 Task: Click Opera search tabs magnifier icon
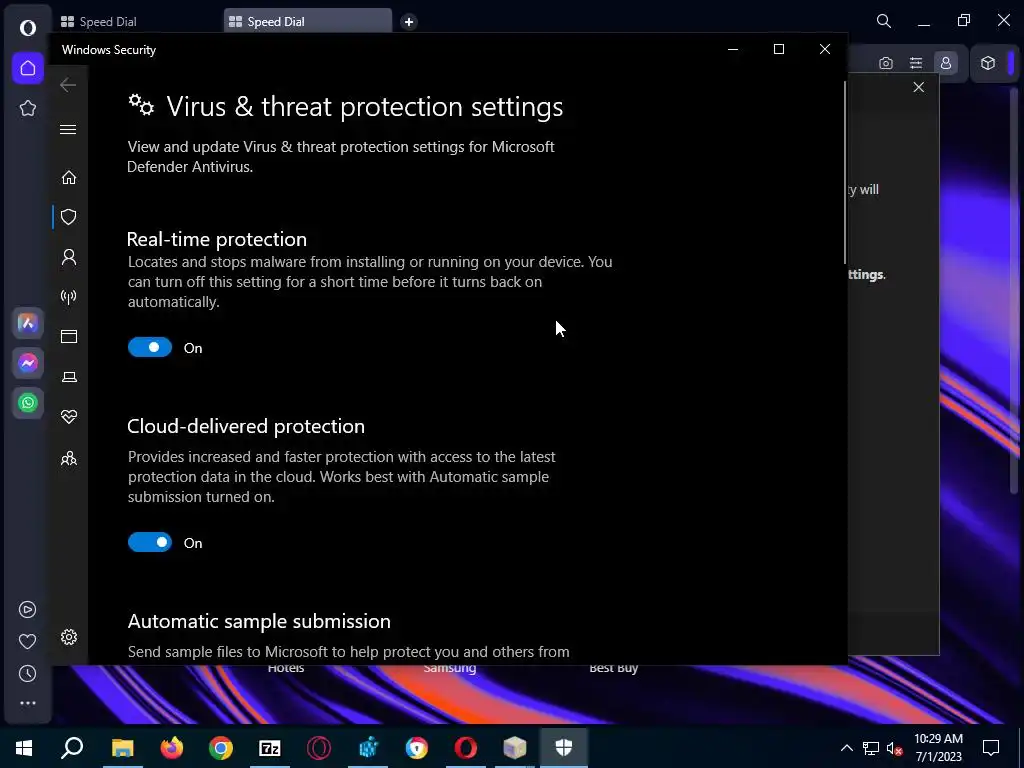tap(884, 21)
